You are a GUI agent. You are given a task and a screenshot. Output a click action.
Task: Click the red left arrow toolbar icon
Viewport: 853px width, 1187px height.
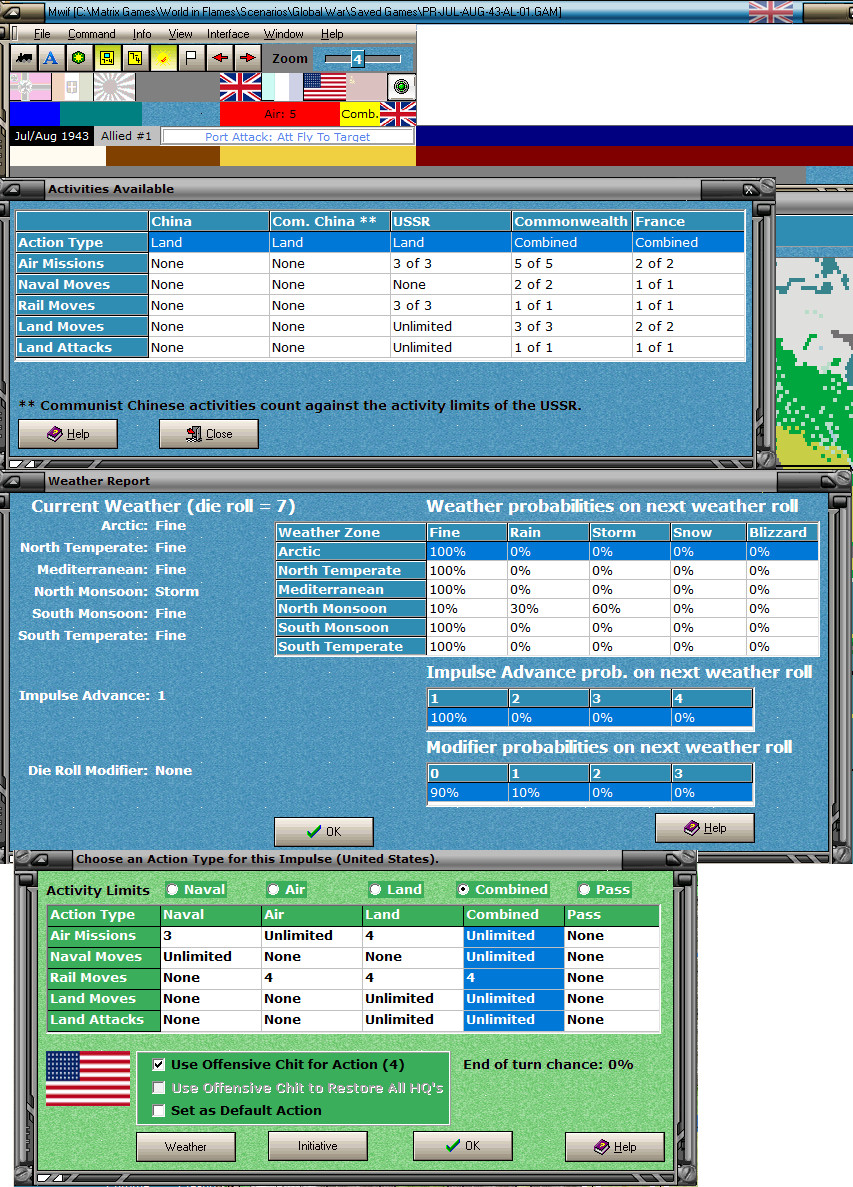point(219,58)
